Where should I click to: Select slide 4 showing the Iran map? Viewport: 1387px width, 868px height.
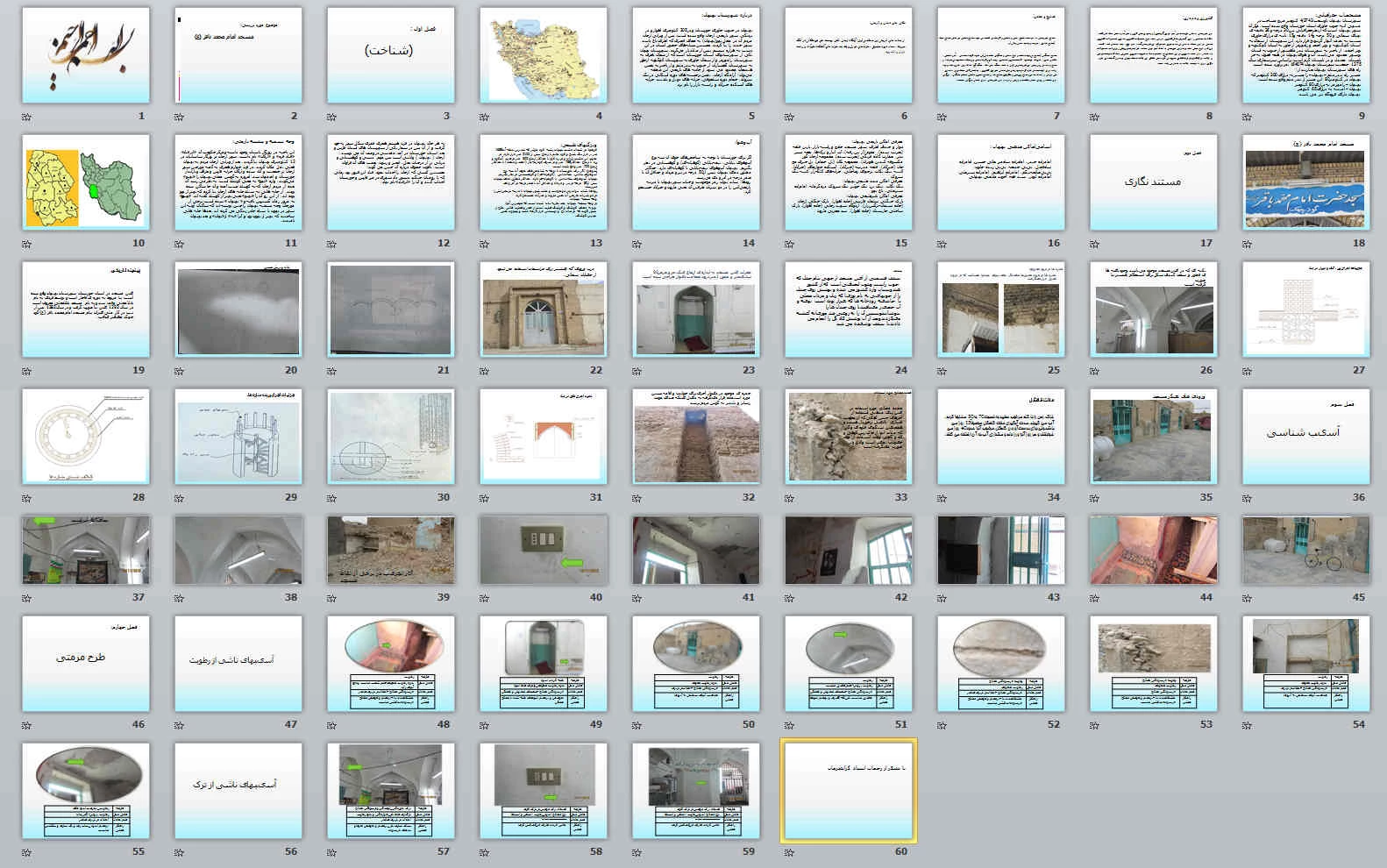pyautogui.click(x=544, y=54)
